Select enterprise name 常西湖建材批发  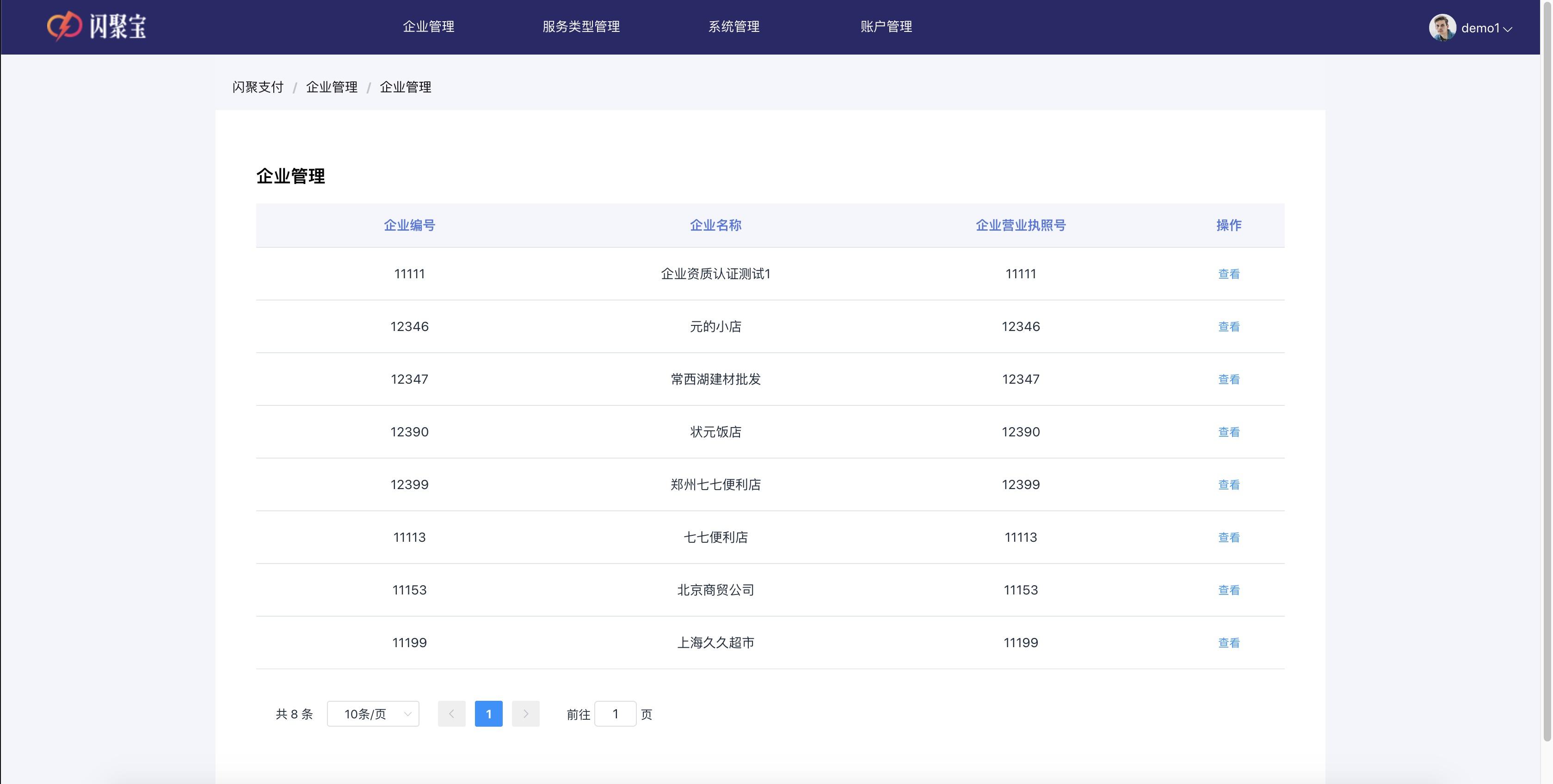click(715, 379)
